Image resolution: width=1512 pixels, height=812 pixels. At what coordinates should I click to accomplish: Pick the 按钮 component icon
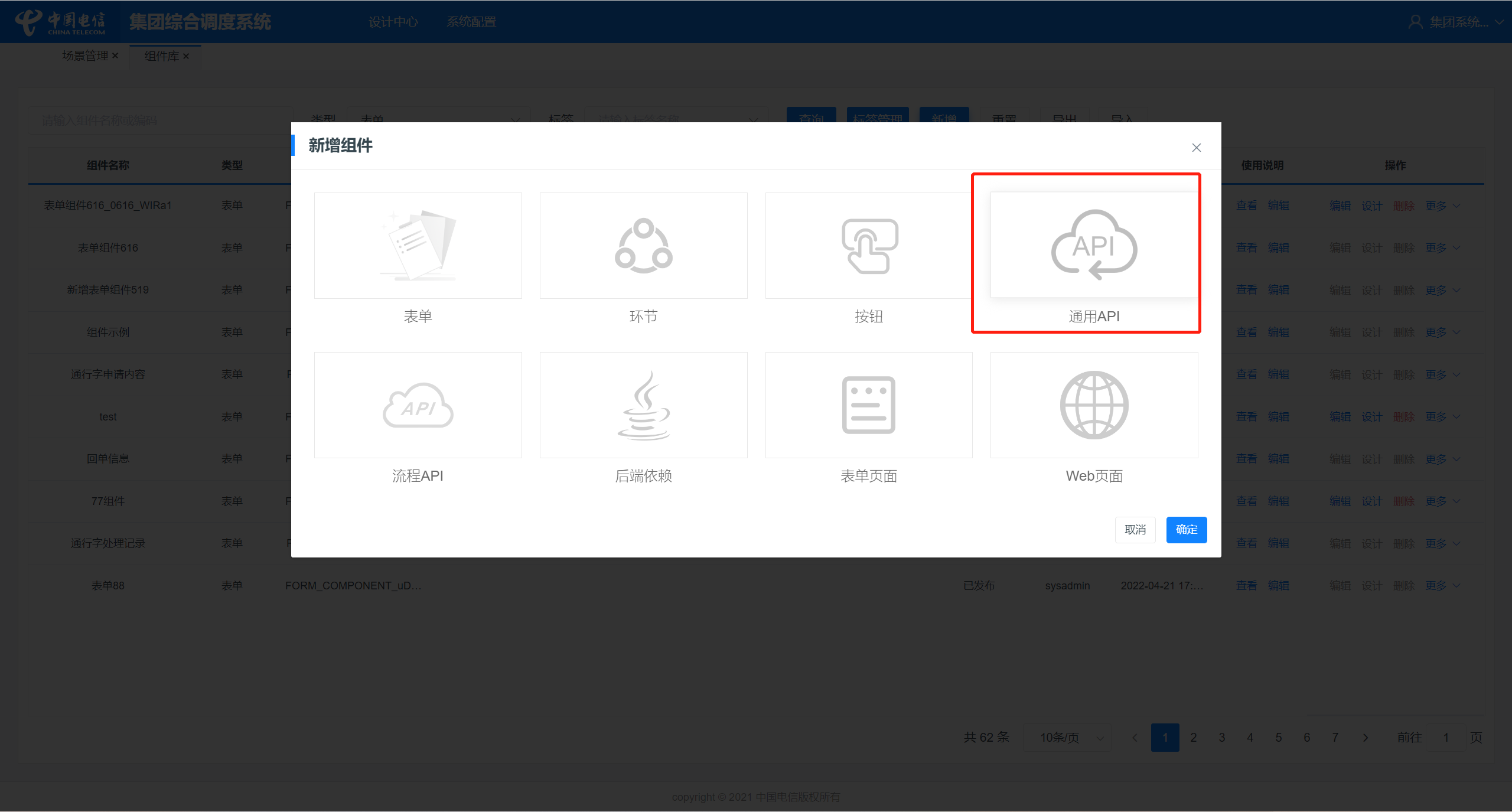coord(869,245)
